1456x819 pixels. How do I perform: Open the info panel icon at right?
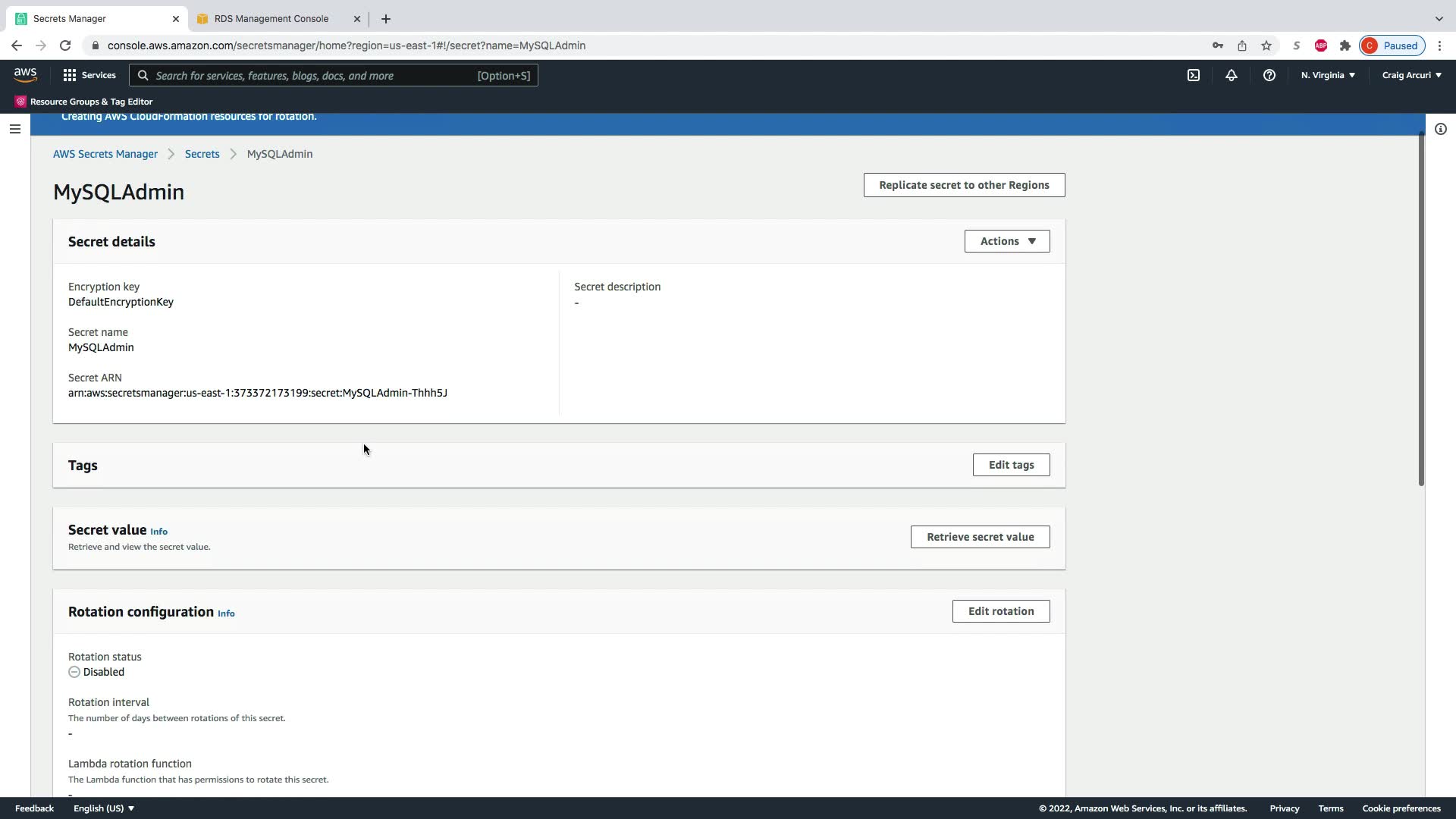(x=1440, y=129)
